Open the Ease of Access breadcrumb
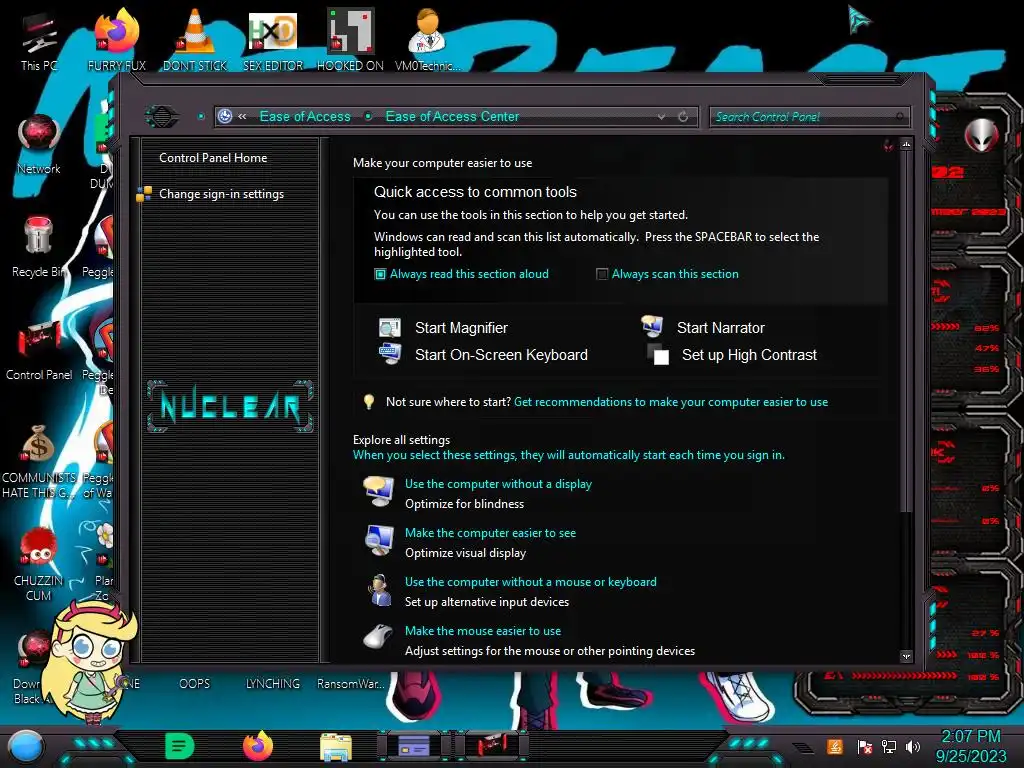 [305, 116]
